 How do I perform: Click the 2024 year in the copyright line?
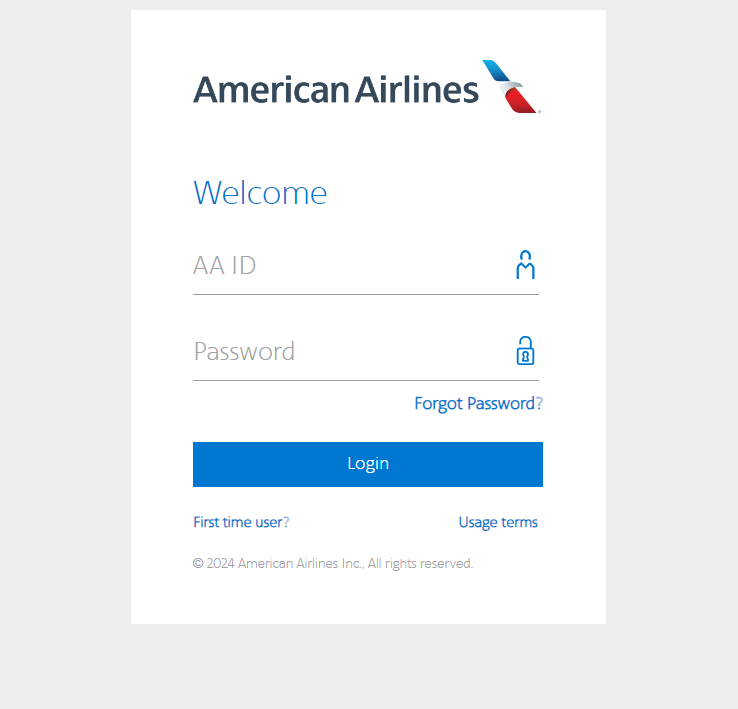tap(221, 564)
